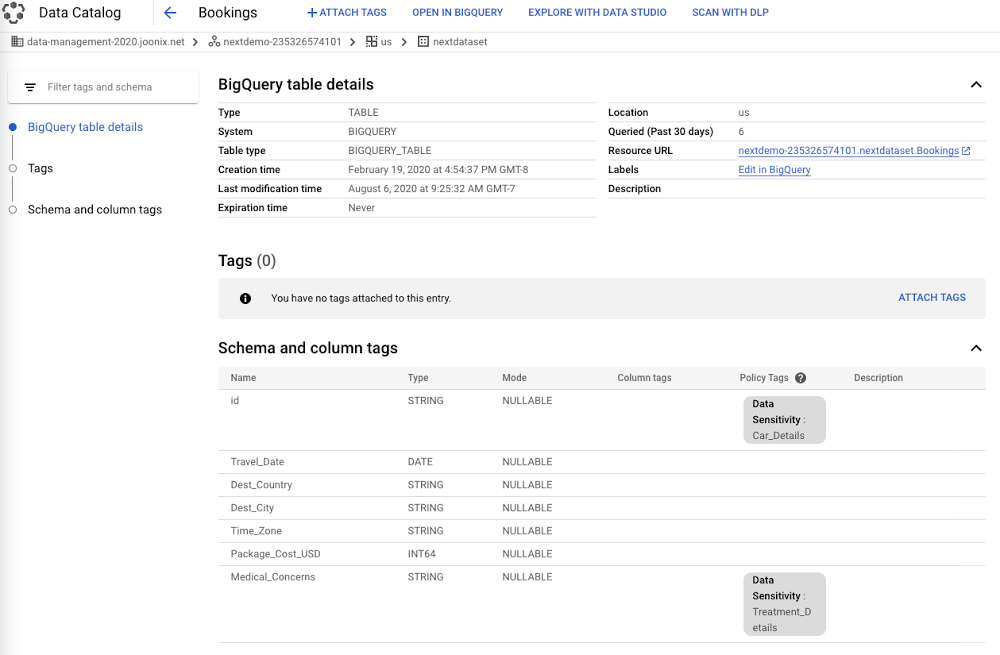1000x655 pixels.
Task: Click the creation time value February 19, 2020
Action: click(438, 170)
